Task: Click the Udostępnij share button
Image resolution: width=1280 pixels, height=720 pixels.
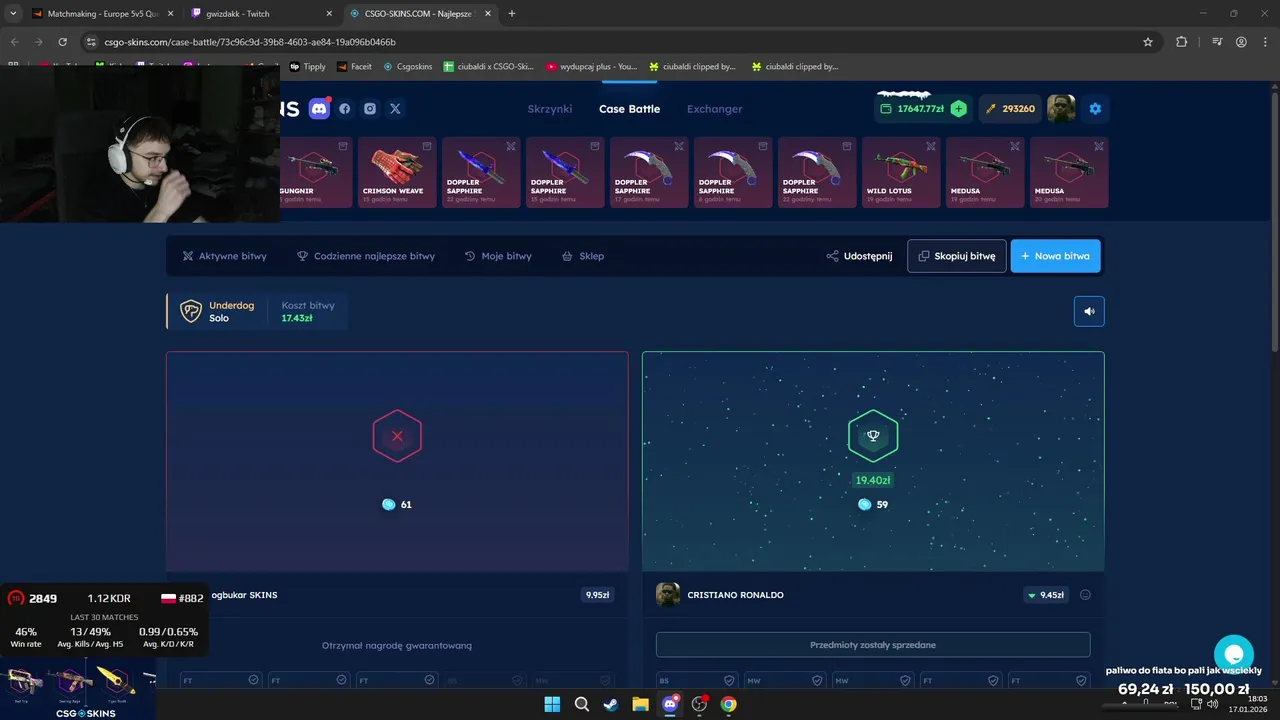Action: pos(860,256)
